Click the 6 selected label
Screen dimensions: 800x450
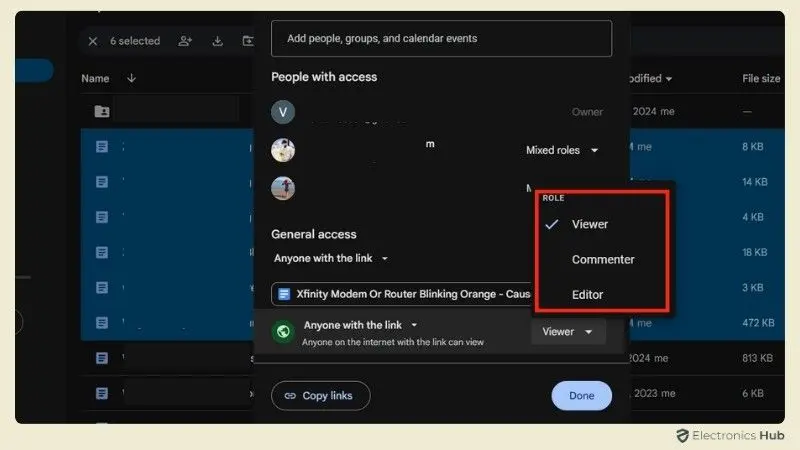point(135,41)
